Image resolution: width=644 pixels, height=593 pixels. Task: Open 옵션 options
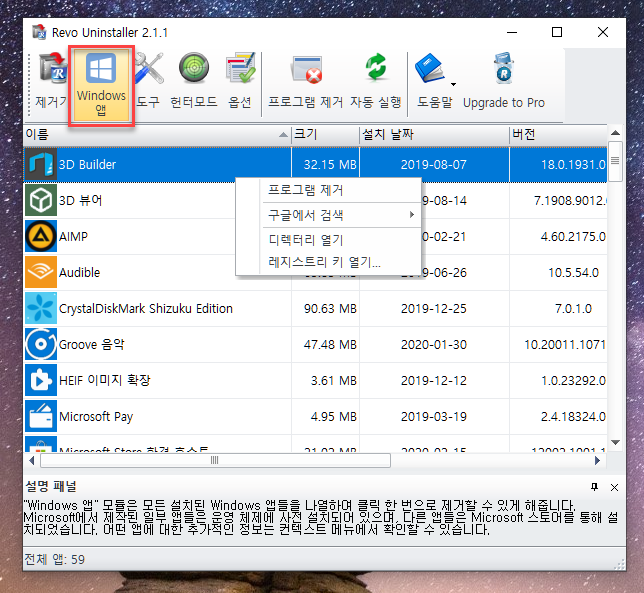(x=240, y=82)
